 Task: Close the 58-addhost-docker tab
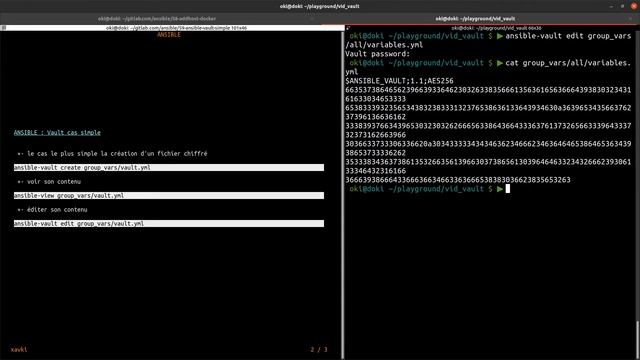click(x=312, y=18)
